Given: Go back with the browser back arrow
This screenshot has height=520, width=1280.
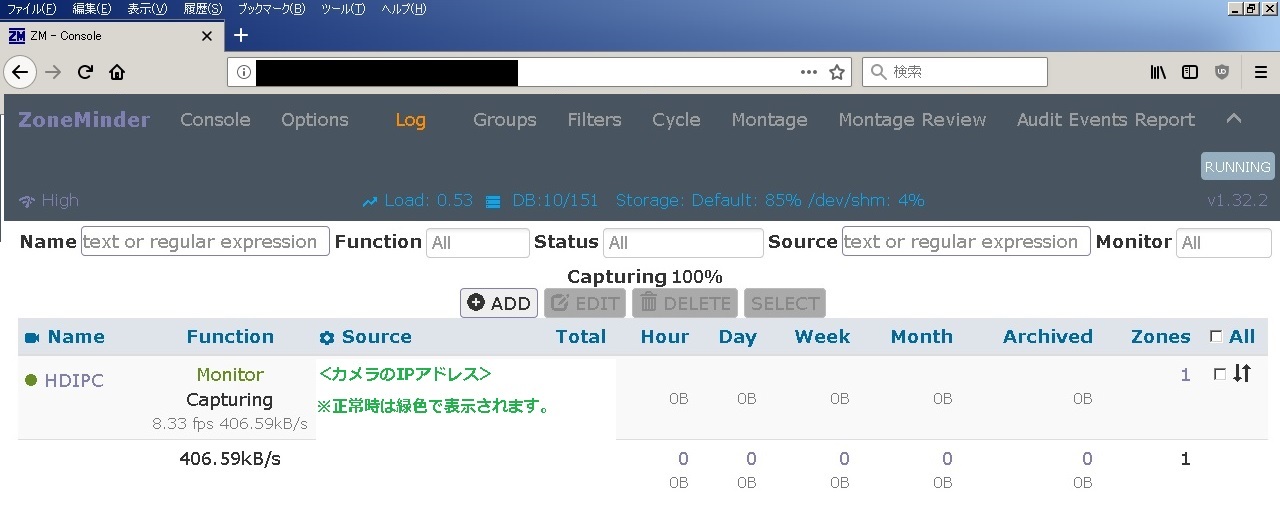Looking at the screenshot, I should click(20, 72).
